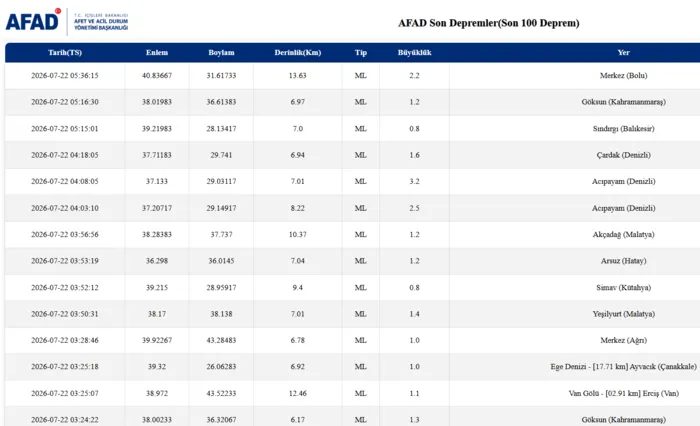700x426 pixels.
Task: Click latitude value 38.01983
Action: 157,102
